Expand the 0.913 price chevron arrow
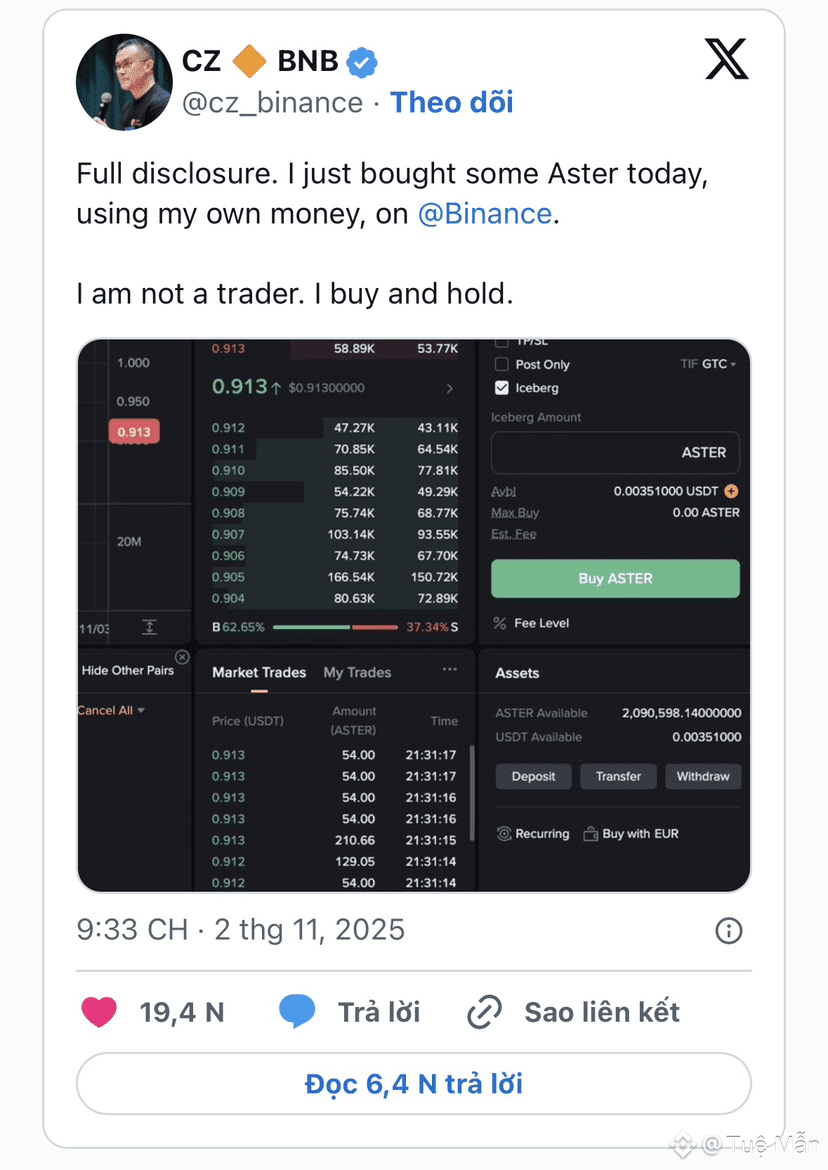The height and width of the screenshot is (1170, 828). click(450, 388)
